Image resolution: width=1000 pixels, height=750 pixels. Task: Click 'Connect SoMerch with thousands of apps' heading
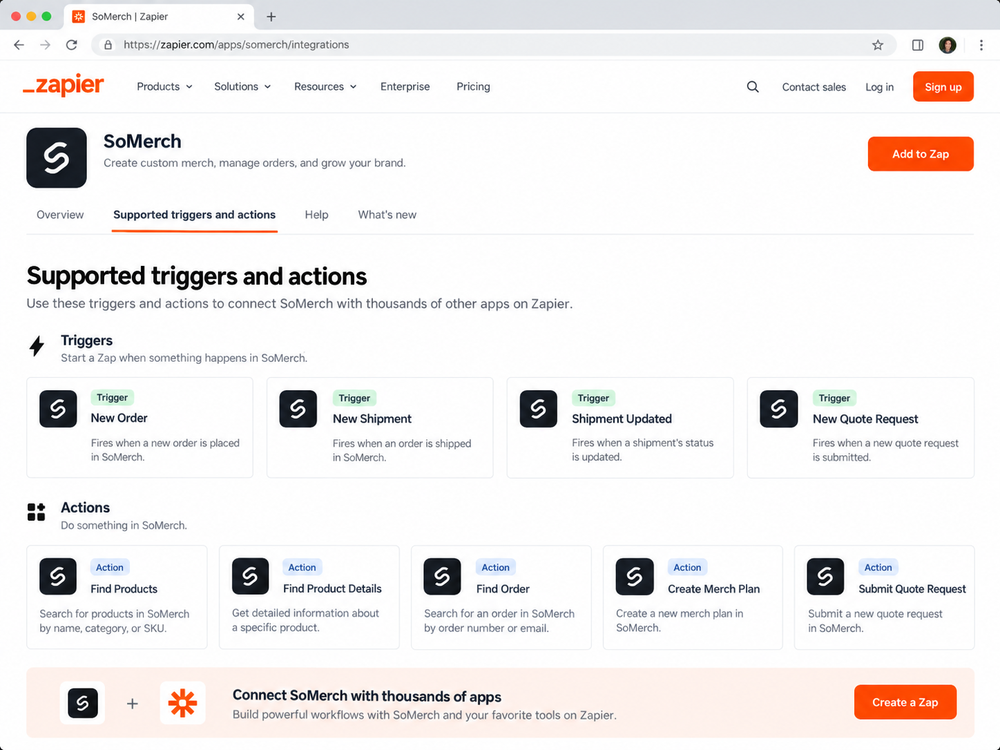pos(367,696)
